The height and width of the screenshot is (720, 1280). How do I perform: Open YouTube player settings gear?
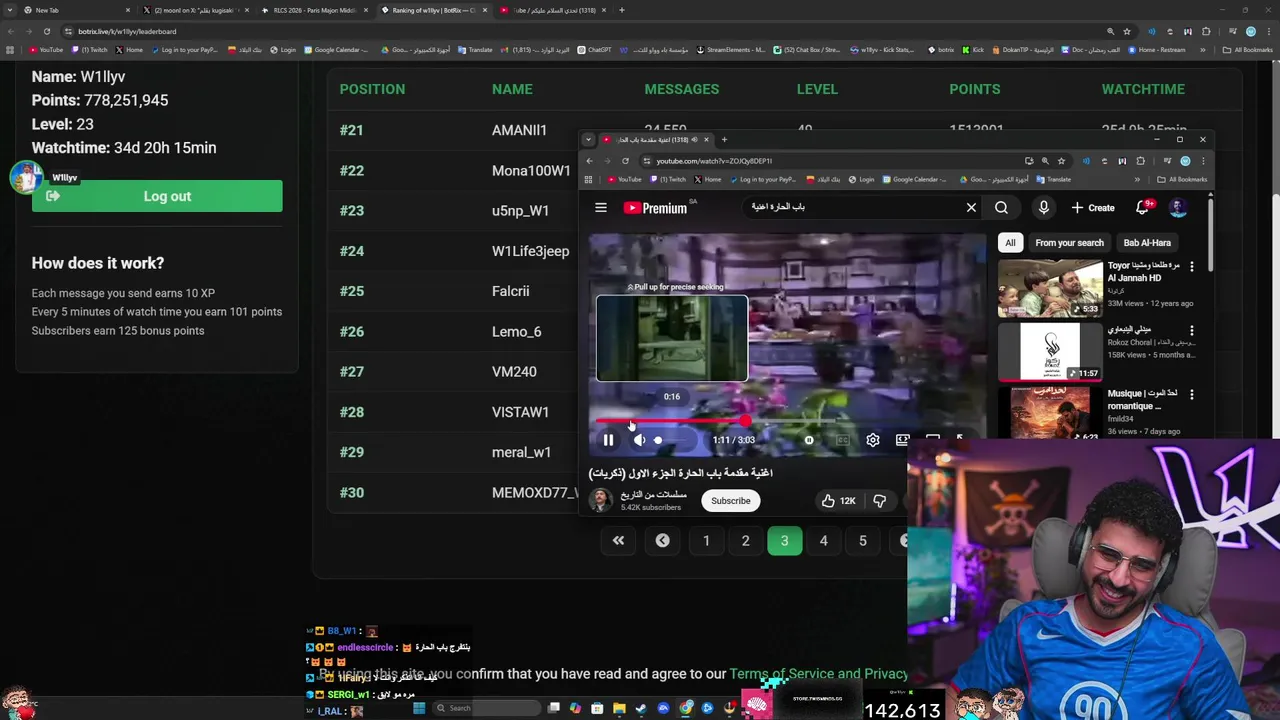873,440
